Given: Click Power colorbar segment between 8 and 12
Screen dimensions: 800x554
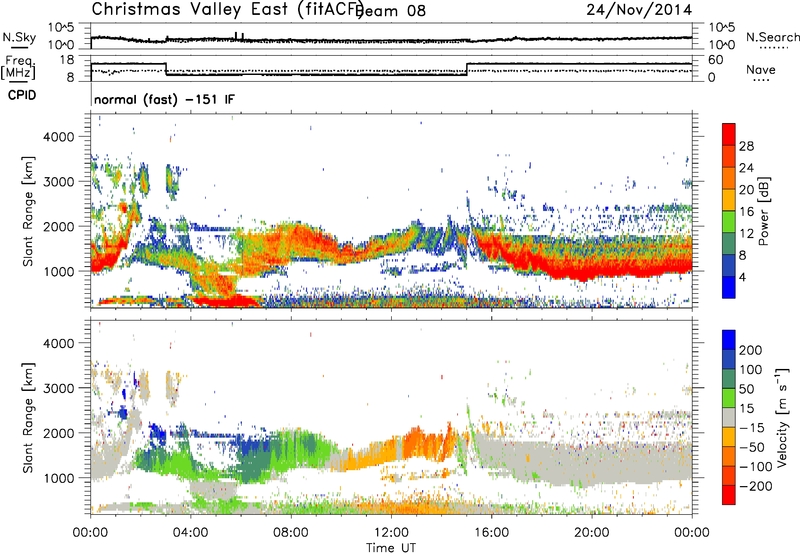Looking at the screenshot, I should coord(729,244).
